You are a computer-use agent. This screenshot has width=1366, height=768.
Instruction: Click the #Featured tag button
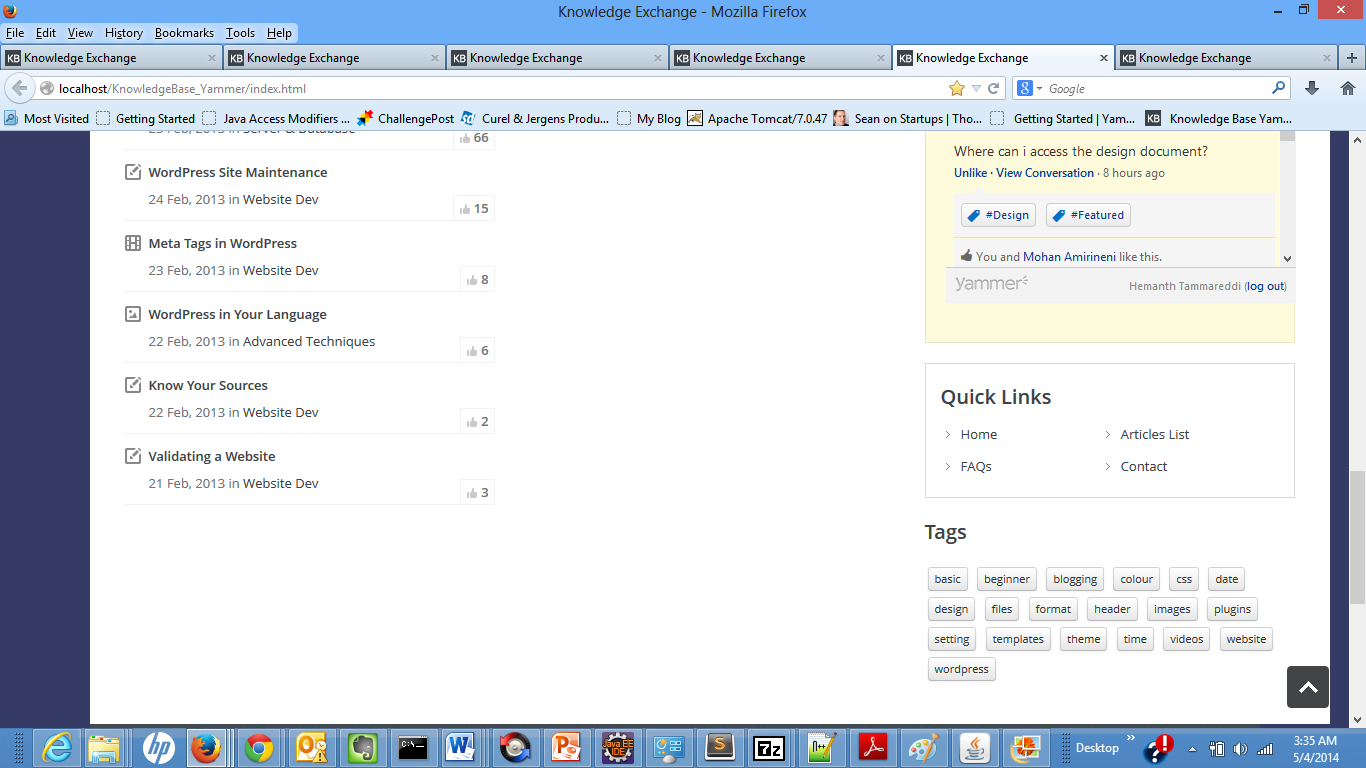pos(1089,215)
